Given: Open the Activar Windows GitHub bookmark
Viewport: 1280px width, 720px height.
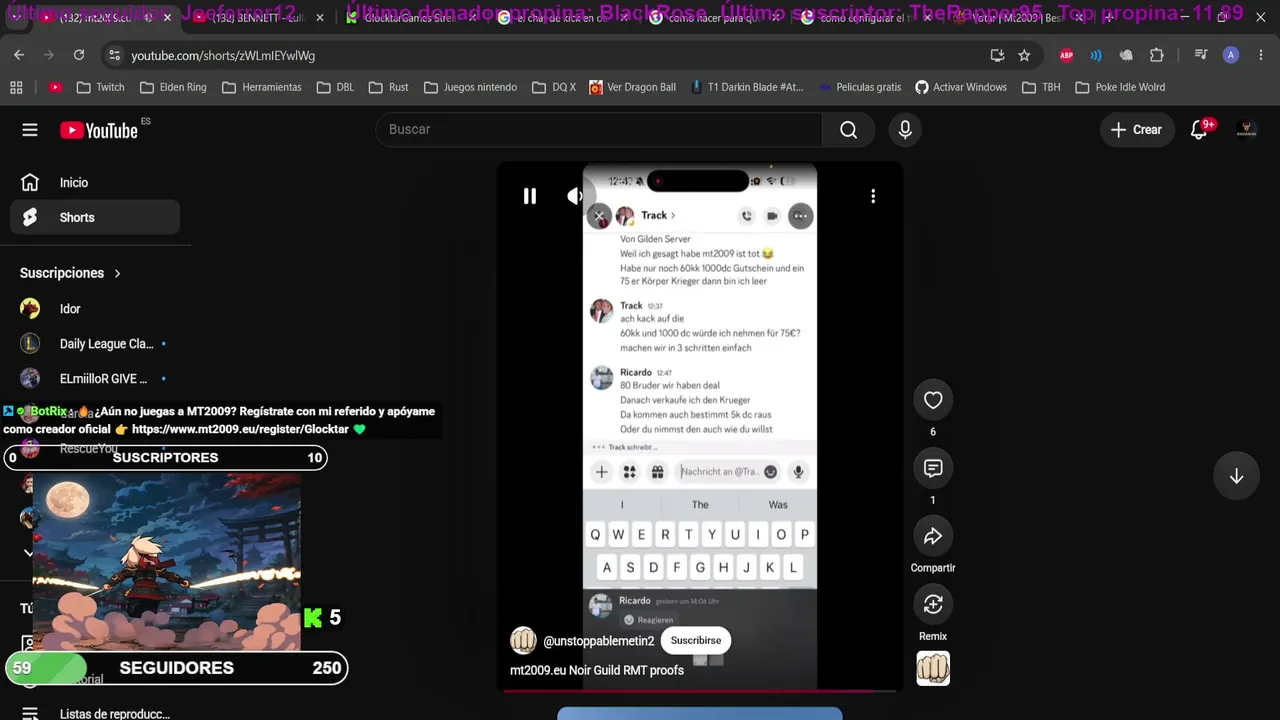Looking at the screenshot, I should (x=961, y=87).
